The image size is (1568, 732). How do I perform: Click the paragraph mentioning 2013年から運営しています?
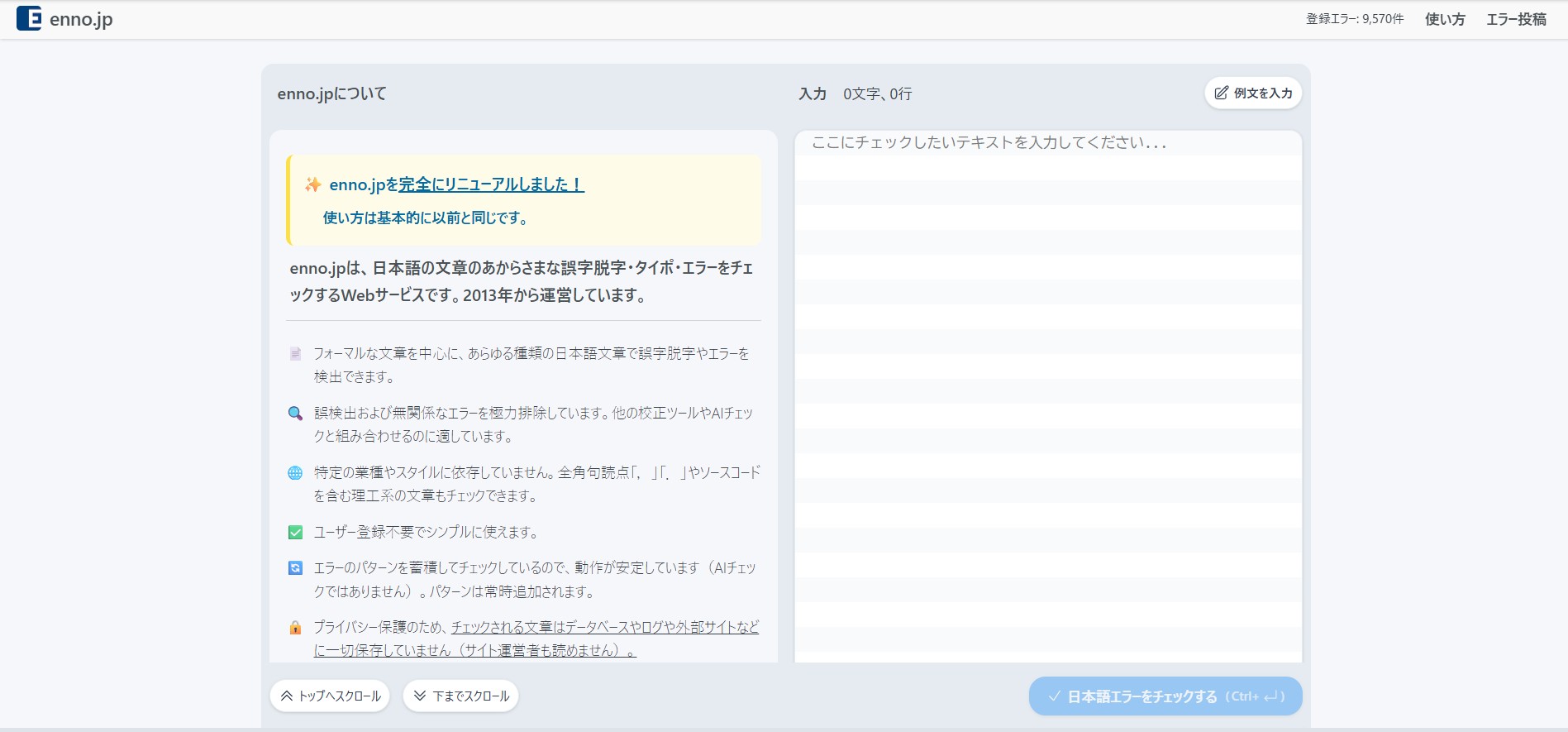click(522, 281)
